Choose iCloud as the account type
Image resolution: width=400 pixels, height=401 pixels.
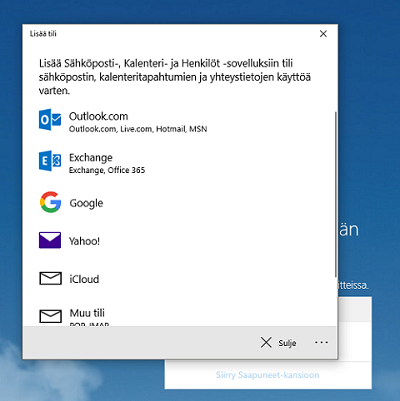pos(84,279)
